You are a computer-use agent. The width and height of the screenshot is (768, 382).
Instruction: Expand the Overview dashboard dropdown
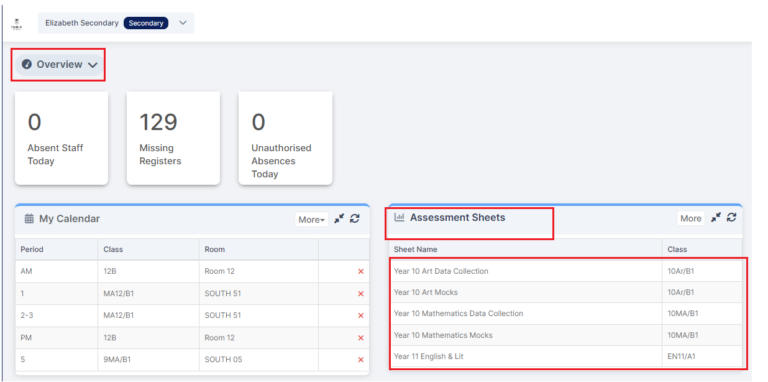tap(60, 65)
